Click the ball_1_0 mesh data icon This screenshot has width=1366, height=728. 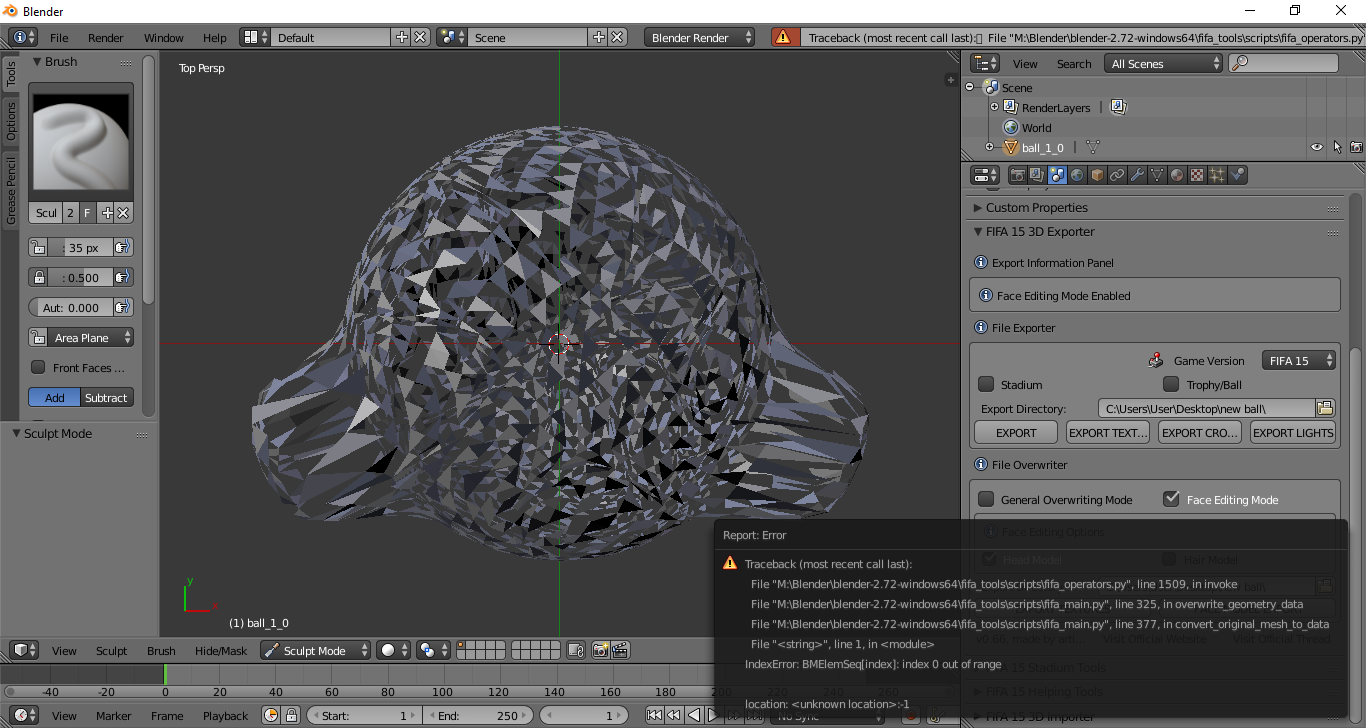coord(1092,147)
